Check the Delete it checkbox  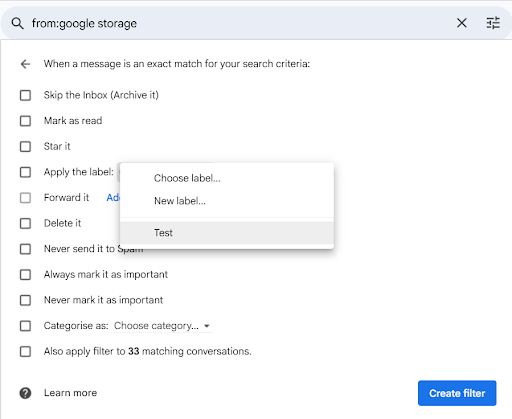(25, 223)
